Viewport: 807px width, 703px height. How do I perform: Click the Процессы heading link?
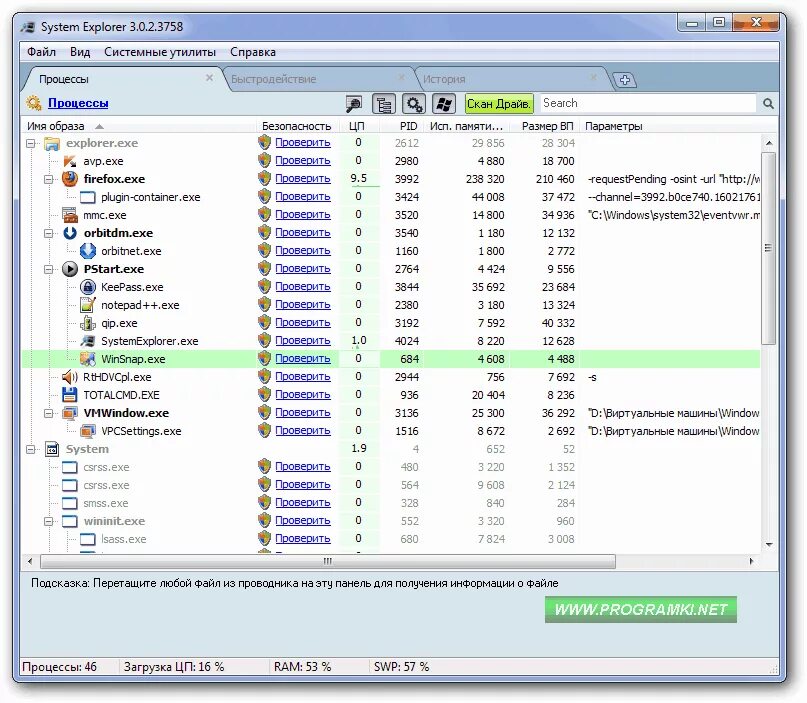(x=78, y=103)
